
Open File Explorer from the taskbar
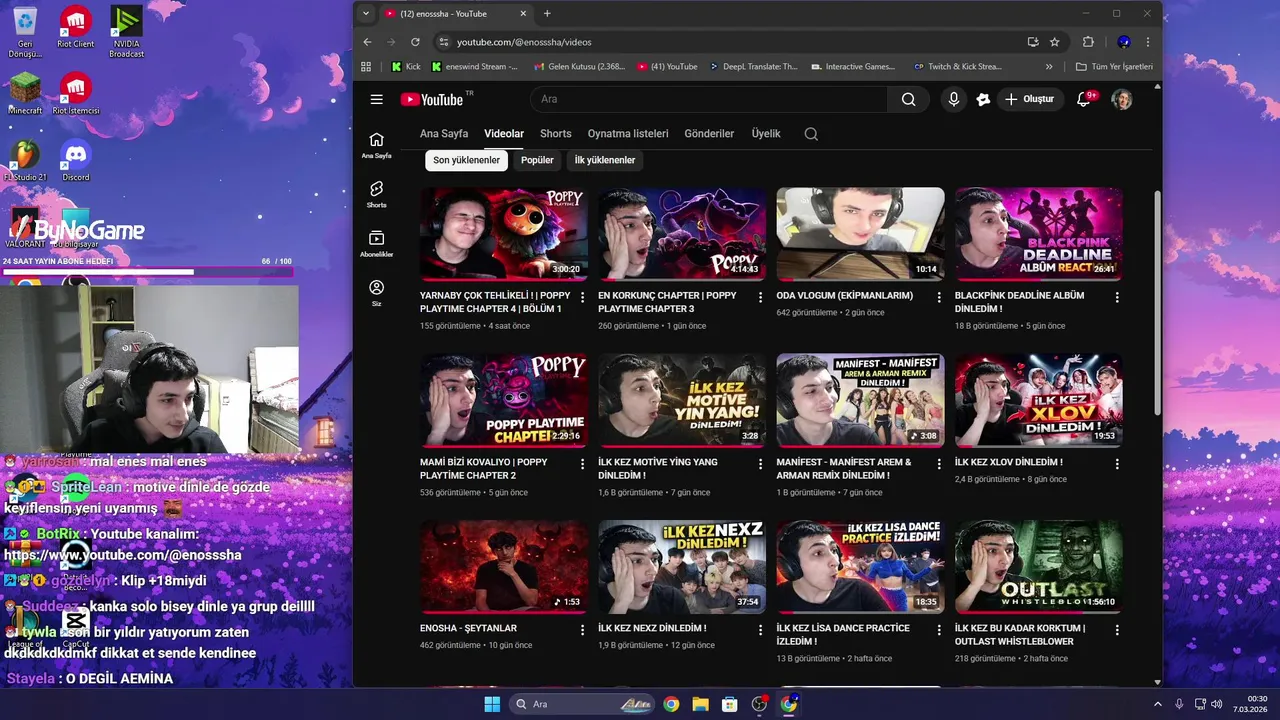click(x=700, y=704)
